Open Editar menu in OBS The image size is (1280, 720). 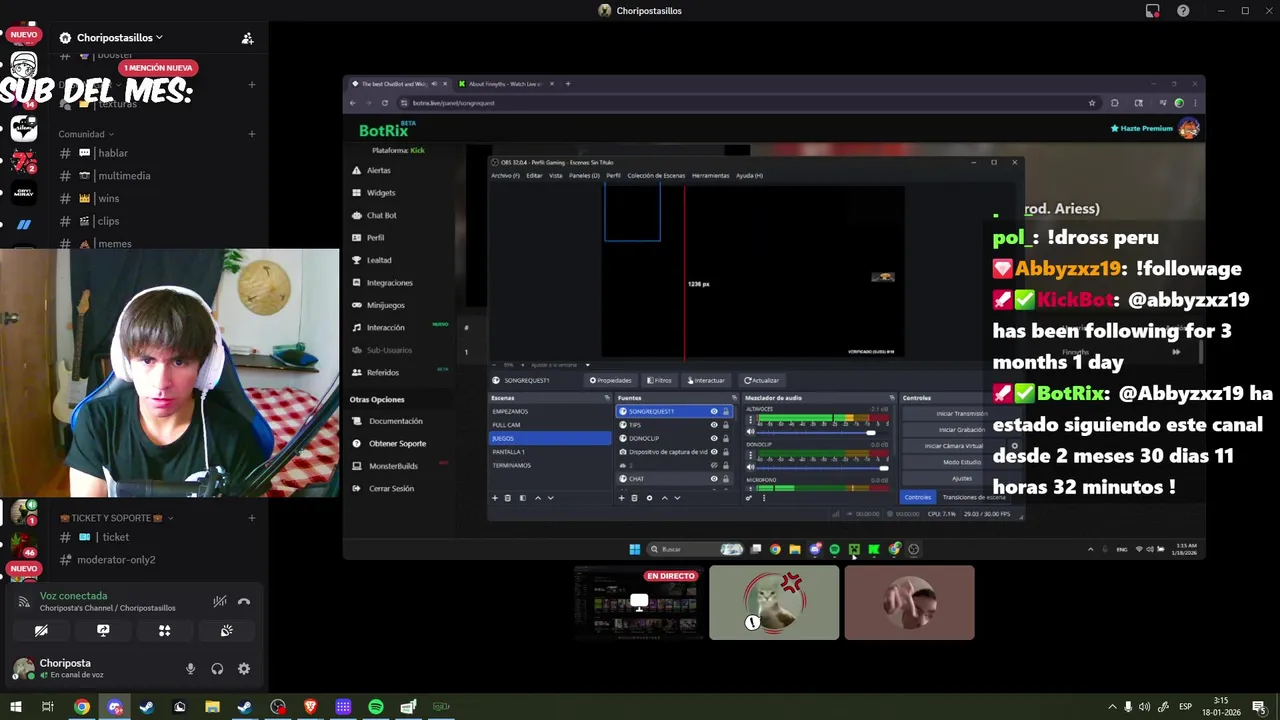pos(534,176)
